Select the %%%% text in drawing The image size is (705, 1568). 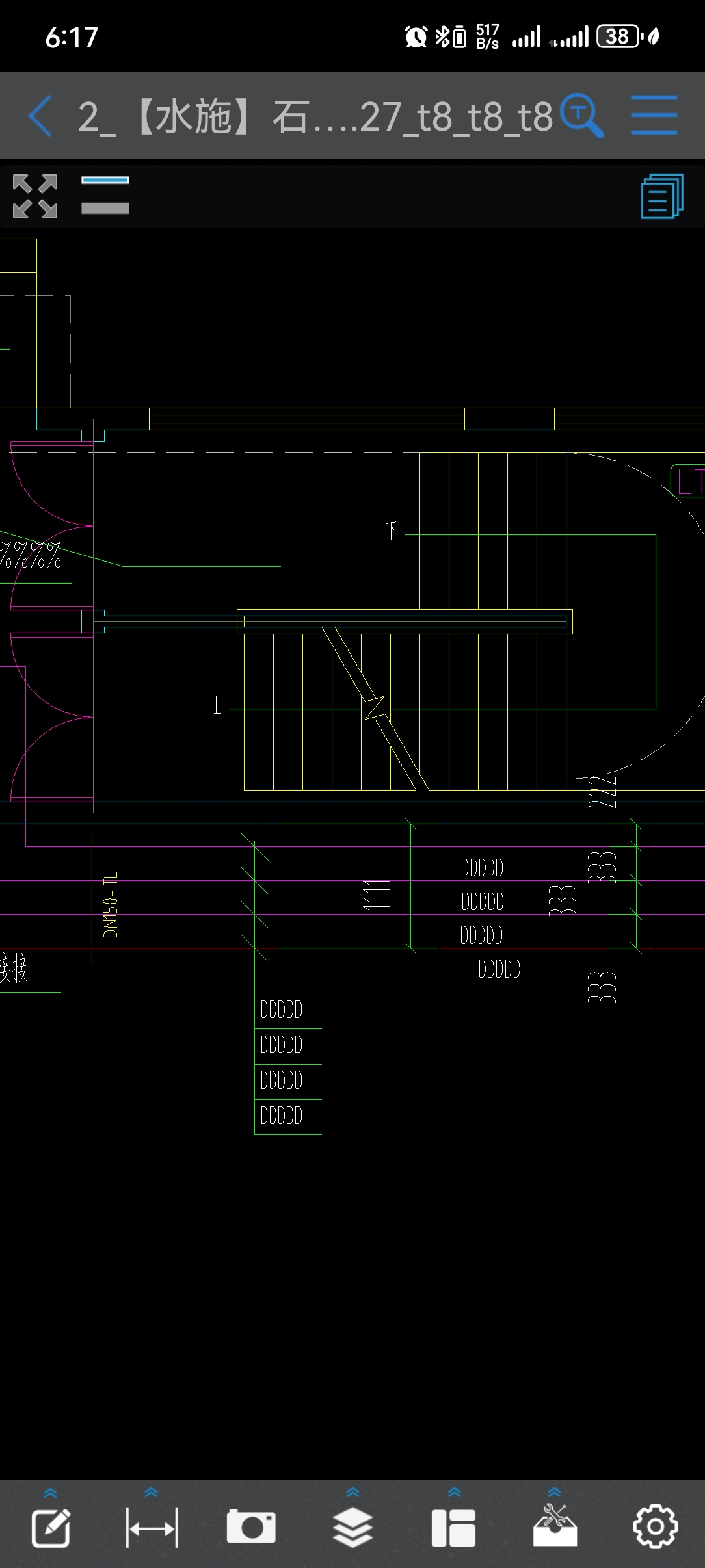31,555
